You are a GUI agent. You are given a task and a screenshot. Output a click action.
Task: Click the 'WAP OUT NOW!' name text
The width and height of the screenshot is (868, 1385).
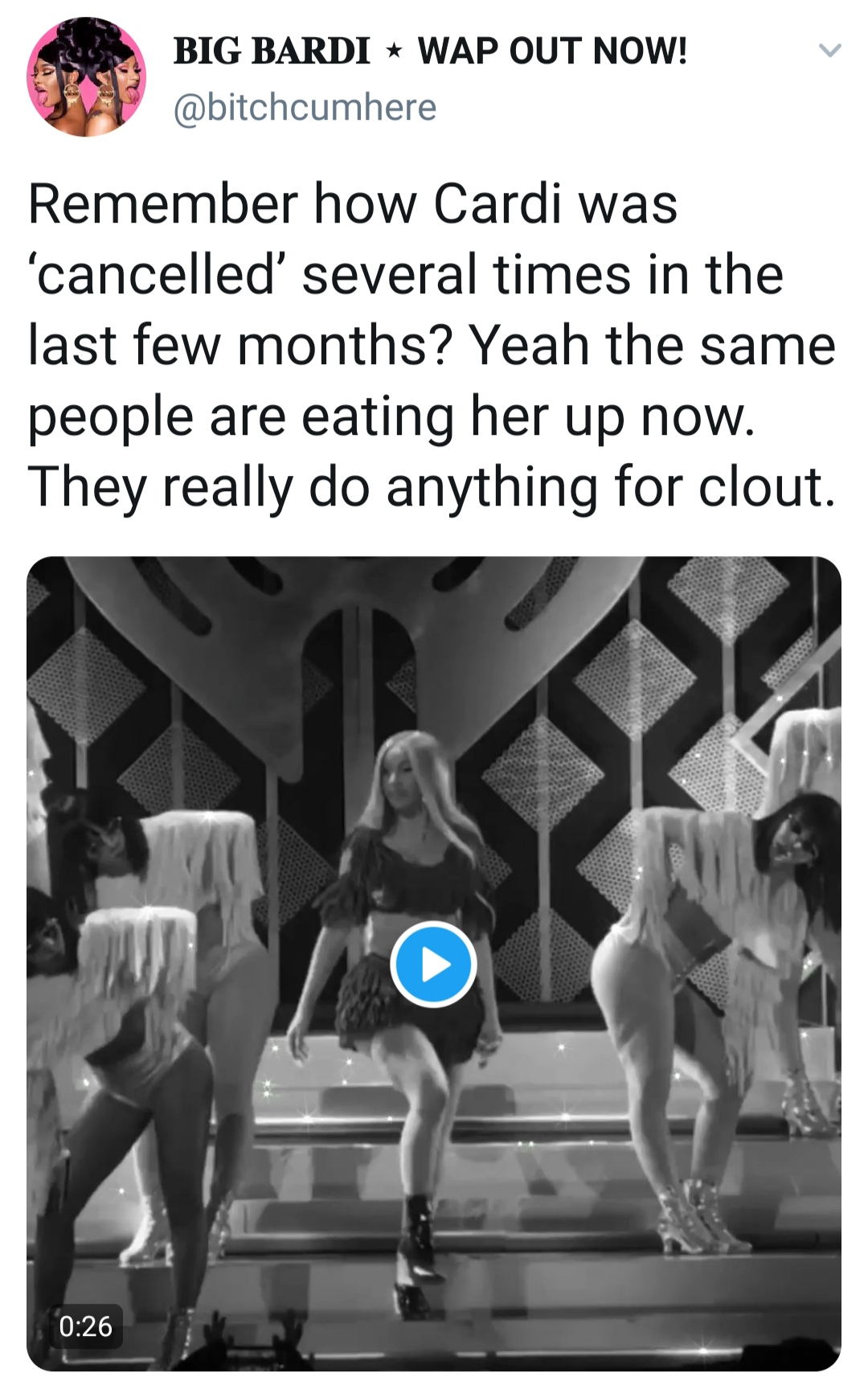(552, 51)
